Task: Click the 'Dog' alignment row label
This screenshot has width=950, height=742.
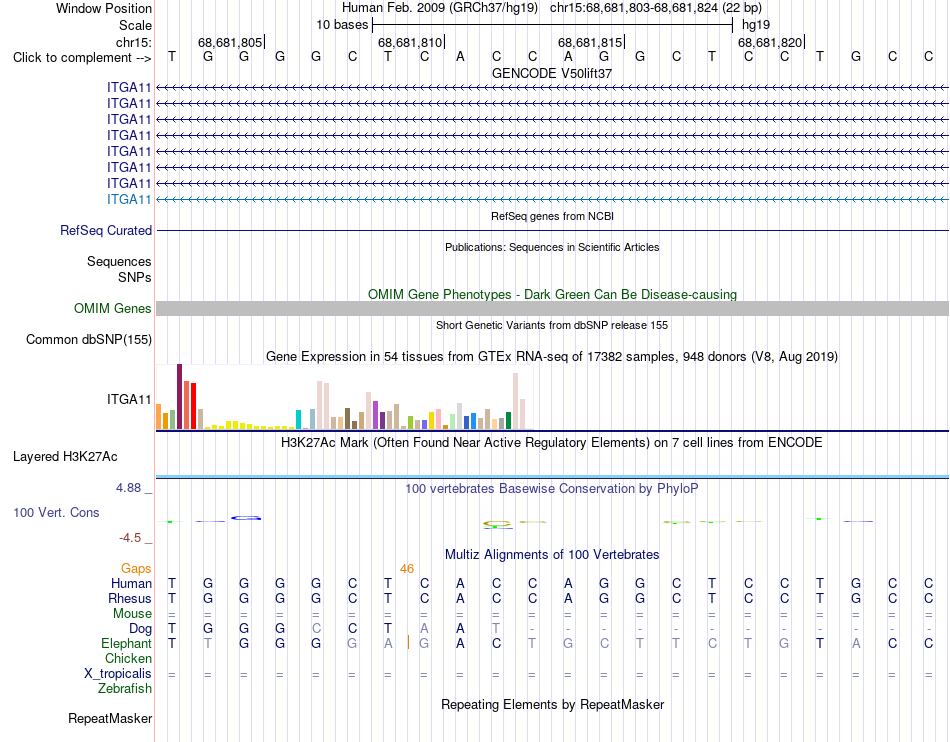Action: point(140,629)
